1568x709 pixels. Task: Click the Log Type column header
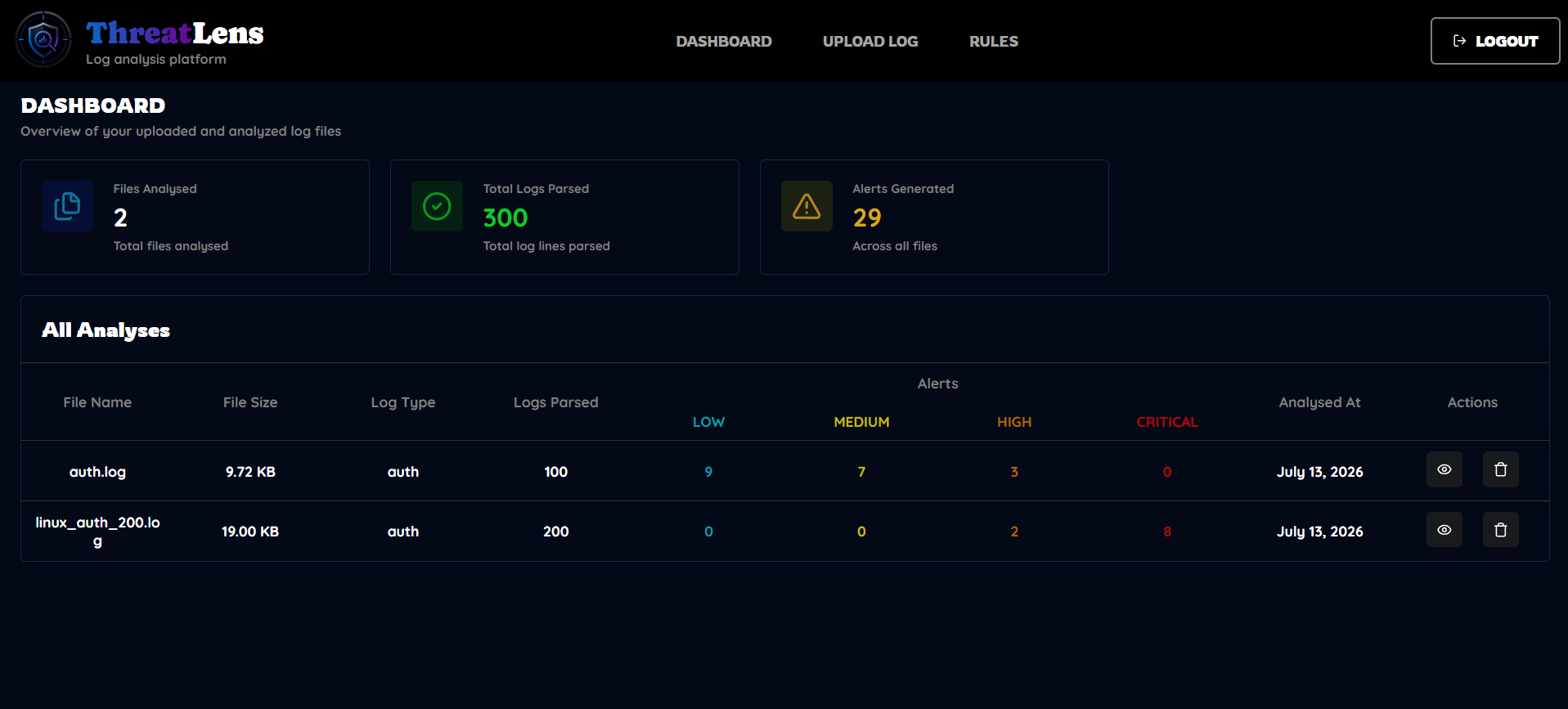click(403, 402)
